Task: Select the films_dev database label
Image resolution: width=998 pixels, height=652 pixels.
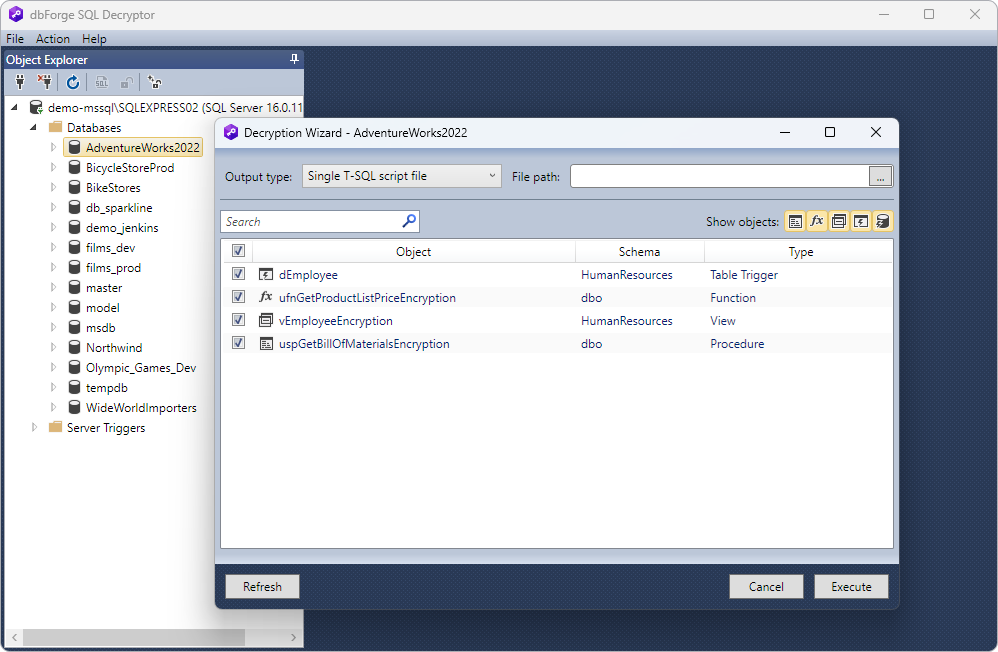Action: click(x=111, y=248)
